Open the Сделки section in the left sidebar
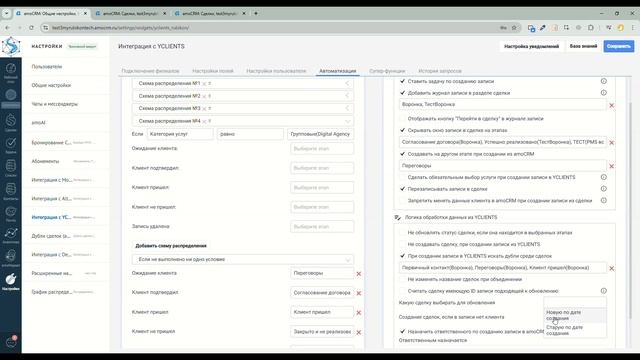This screenshot has width=640, height=360. (x=11, y=122)
